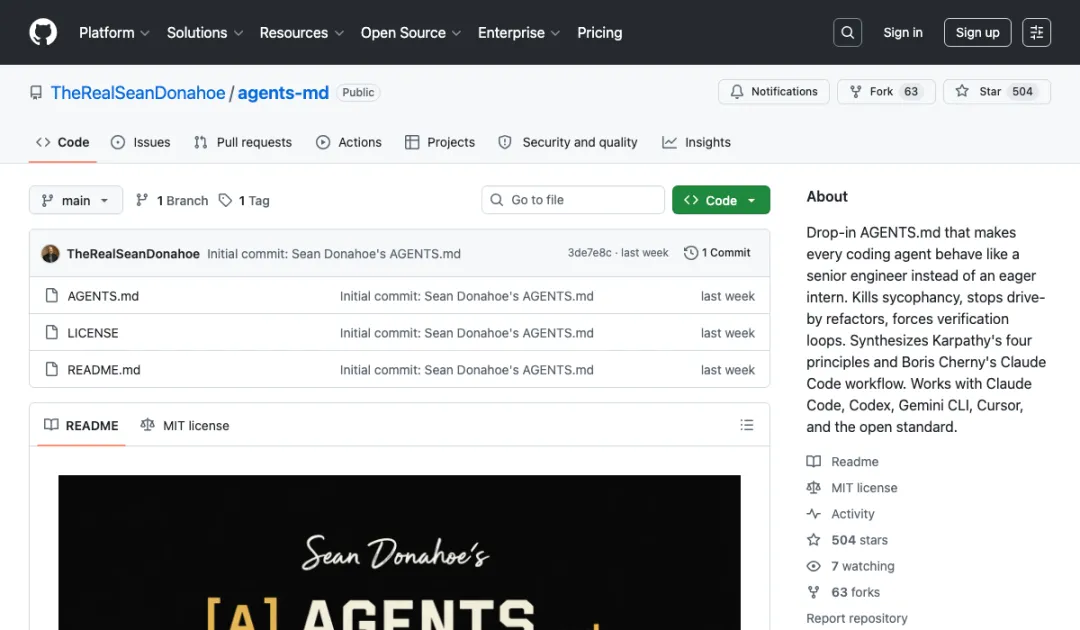Select the MIT license tab in file viewer
This screenshot has height=630, width=1080.
pos(185,426)
